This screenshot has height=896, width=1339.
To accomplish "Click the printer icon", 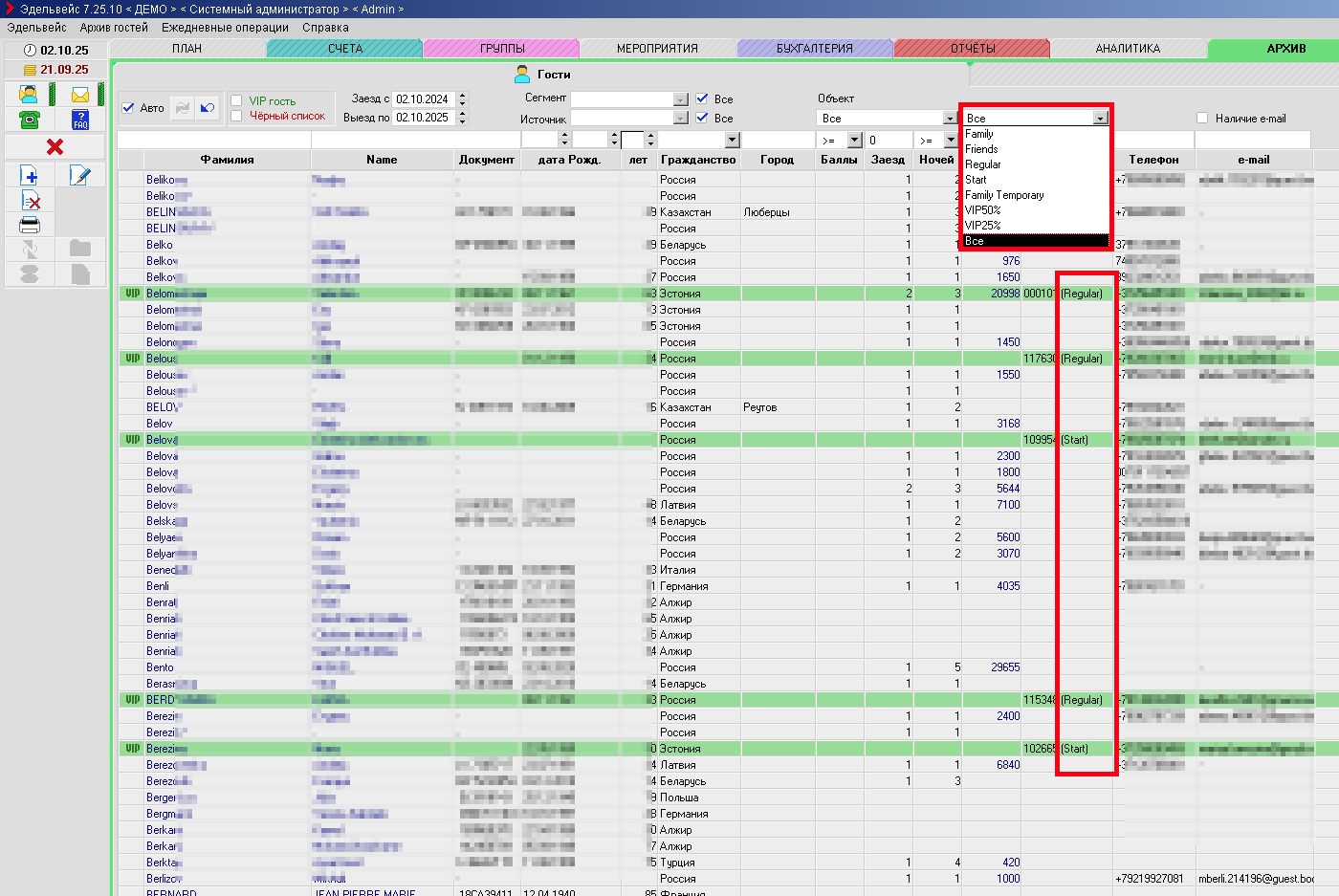I will coord(30,225).
